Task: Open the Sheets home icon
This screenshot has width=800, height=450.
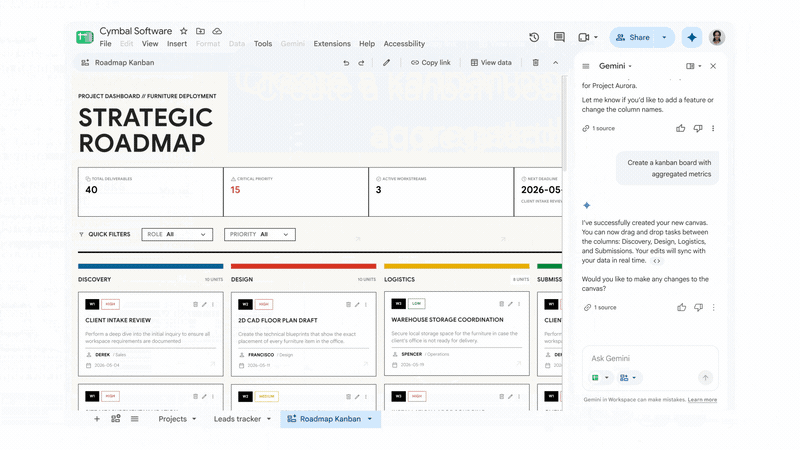Action: [x=85, y=37]
